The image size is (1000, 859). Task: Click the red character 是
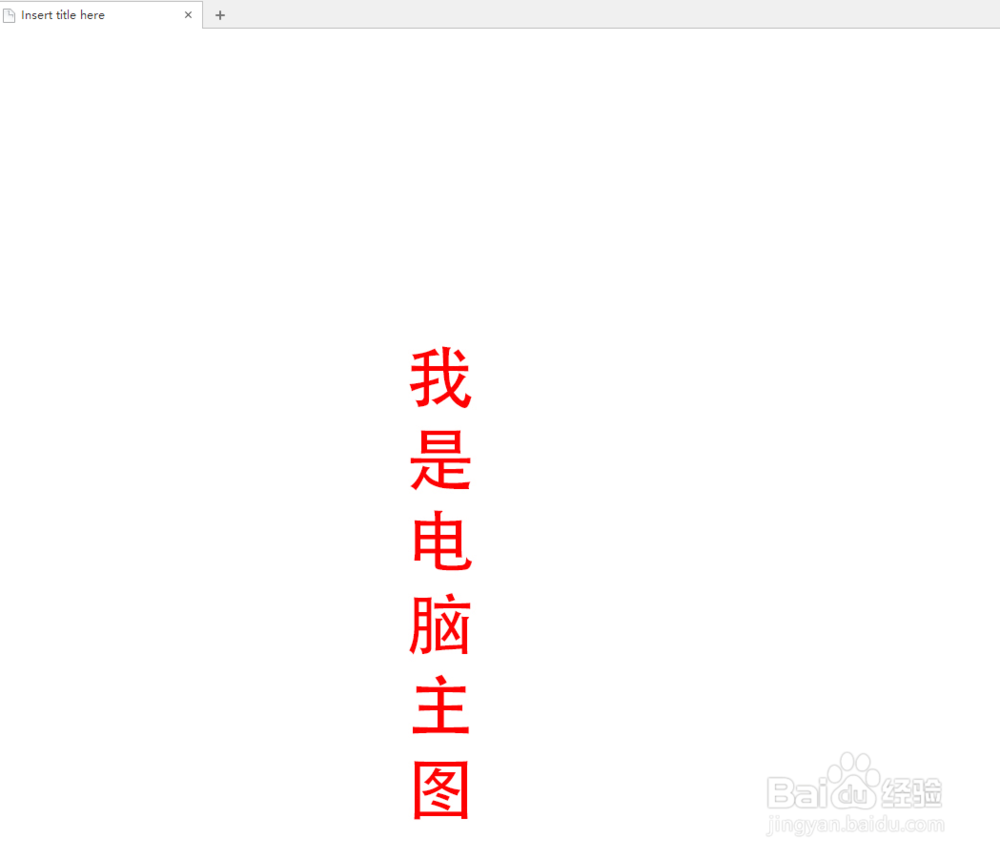coord(441,460)
